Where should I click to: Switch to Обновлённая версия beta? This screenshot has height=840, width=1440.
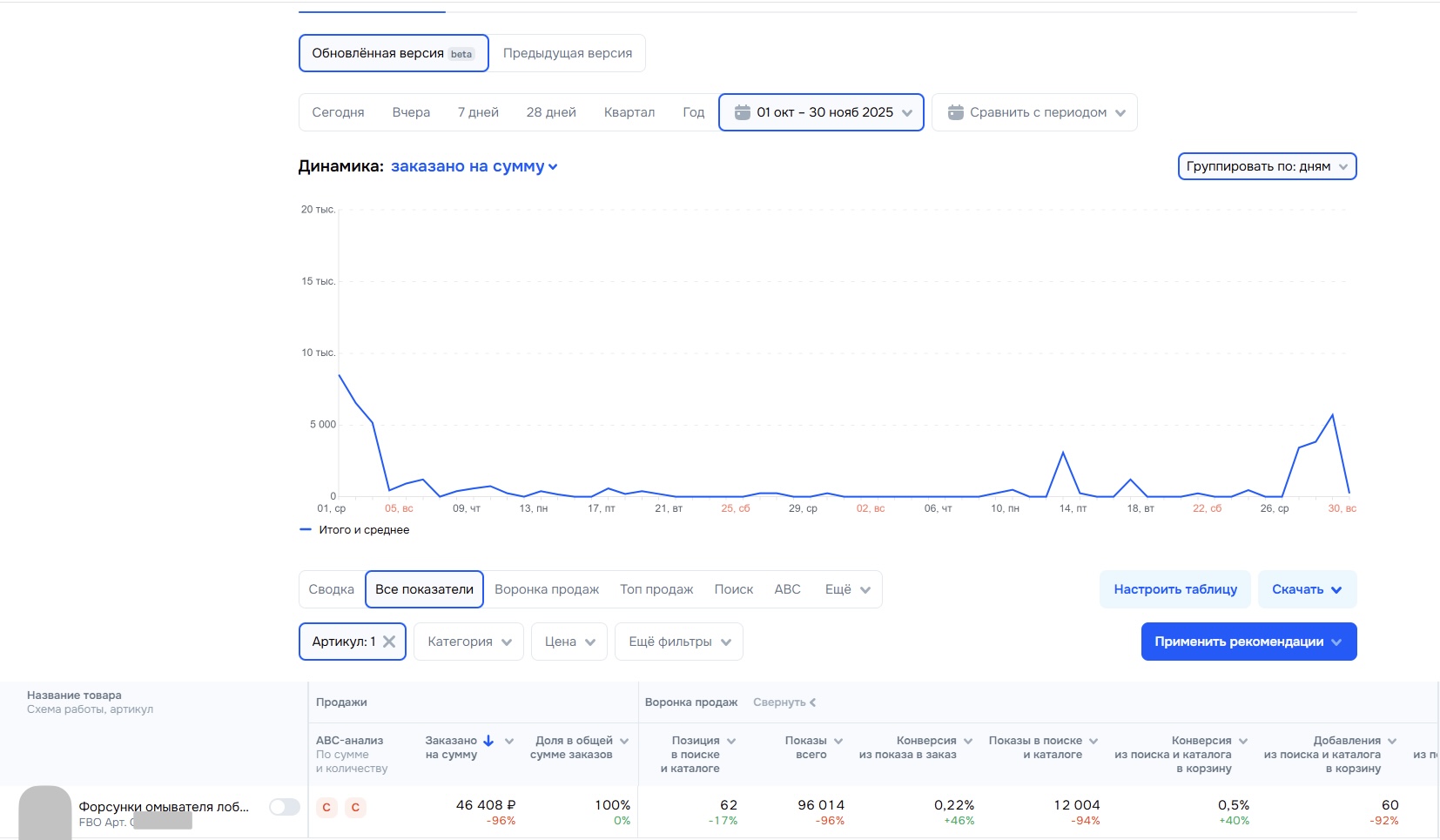pyautogui.click(x=394, y=53)
